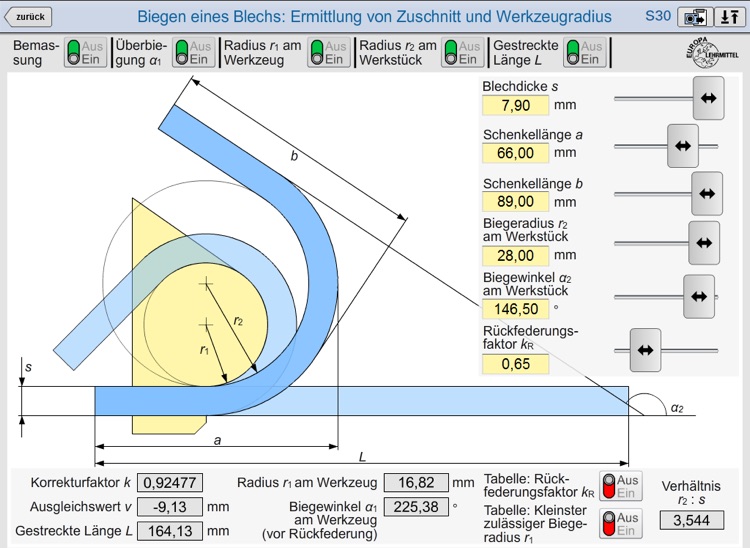Enable the Gestreckte Länge L switch
This screenshot has width=750, height=548.
(585, 53)
